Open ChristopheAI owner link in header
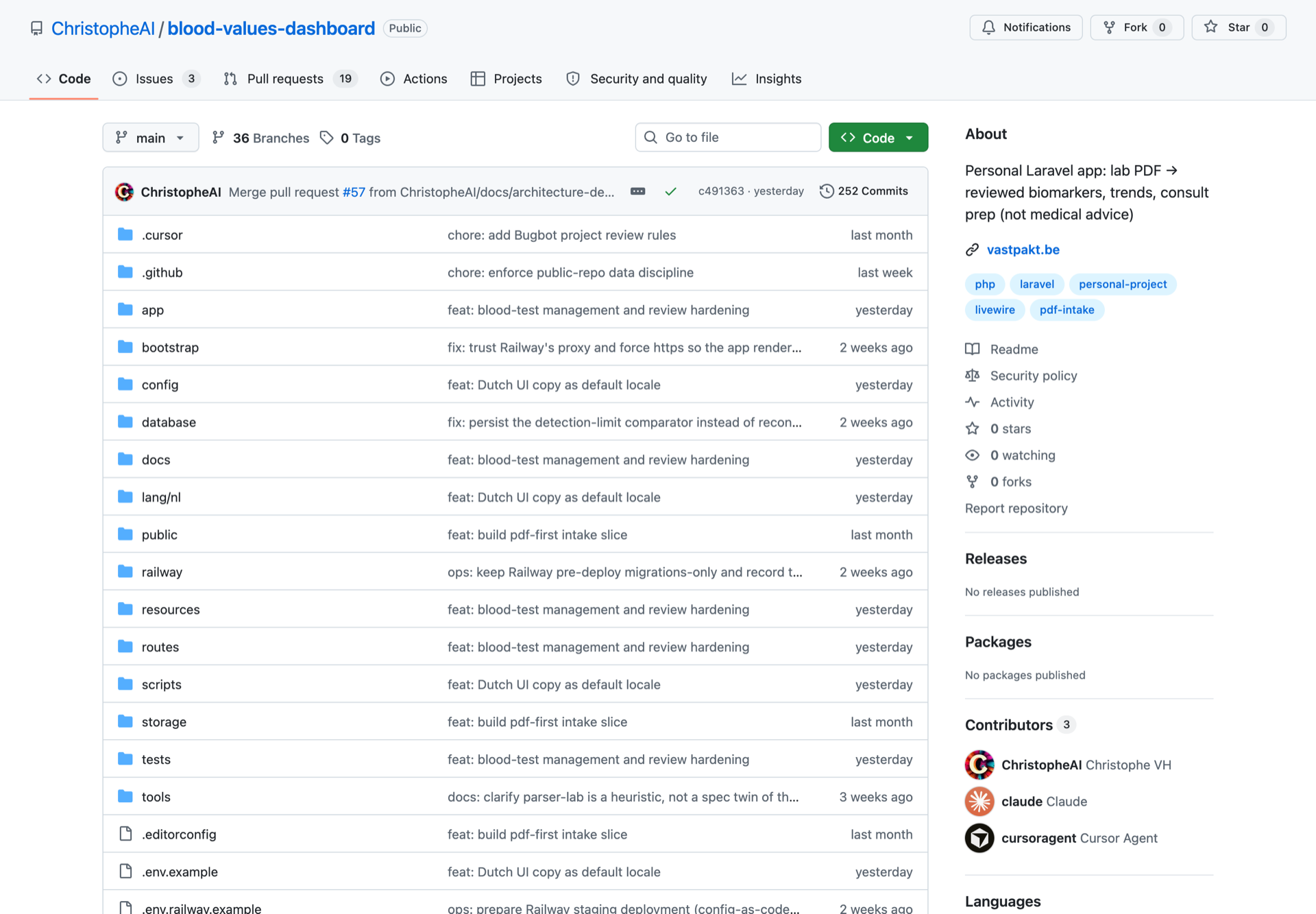 (103, 28)
